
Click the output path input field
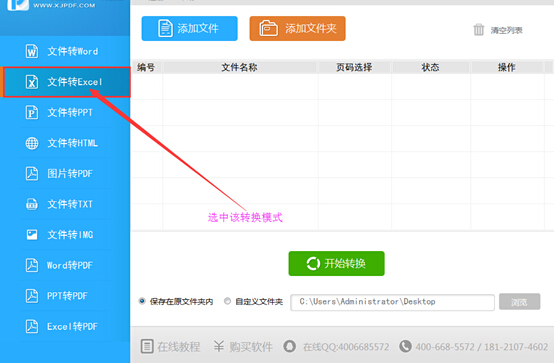coord(392,302)
